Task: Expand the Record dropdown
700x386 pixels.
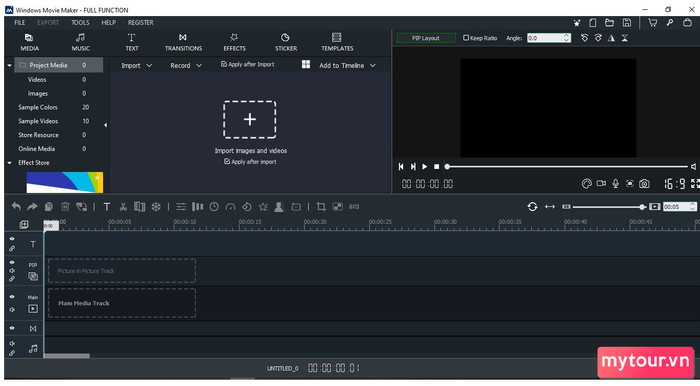Action: pyautogui.click(x=186, y=66)
